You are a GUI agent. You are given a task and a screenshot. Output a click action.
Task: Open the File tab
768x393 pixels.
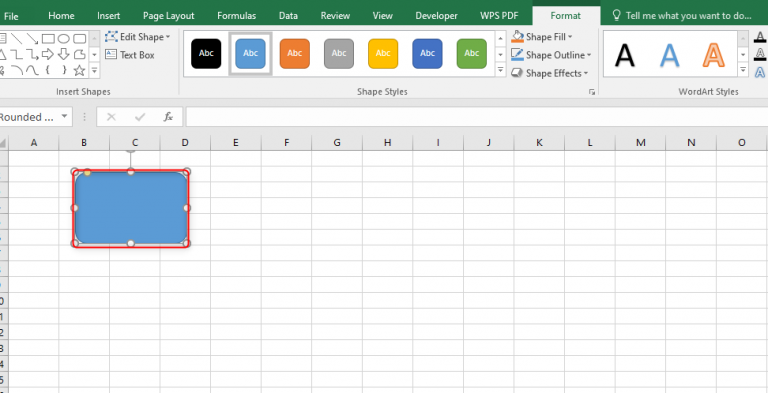[11, 16]
